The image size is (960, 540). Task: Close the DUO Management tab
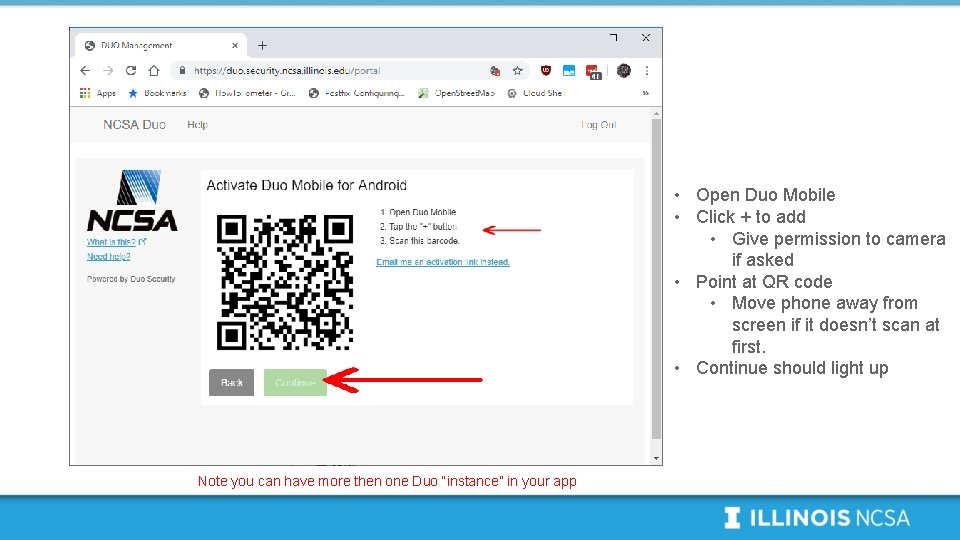[x=234, y=45]
